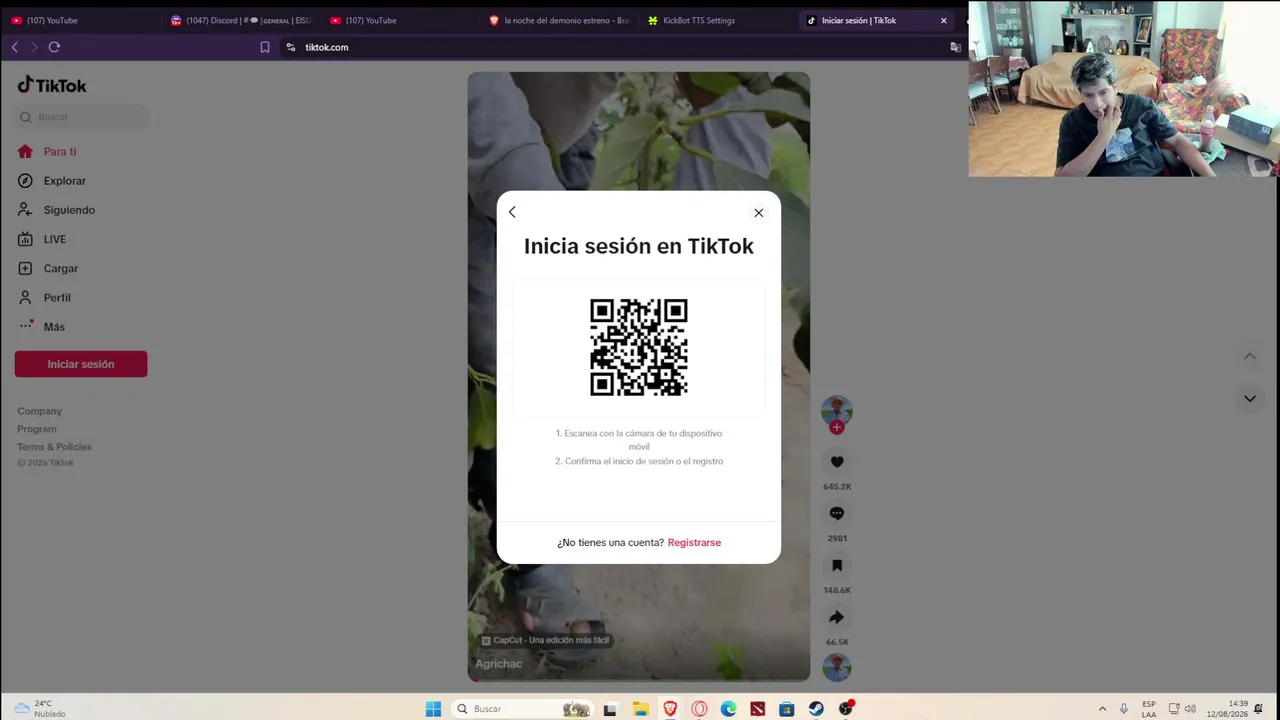Open network and volume quick settings
Image resolution: width=1280 pixels, height=720 pixels.
[x=1182, y=709]
